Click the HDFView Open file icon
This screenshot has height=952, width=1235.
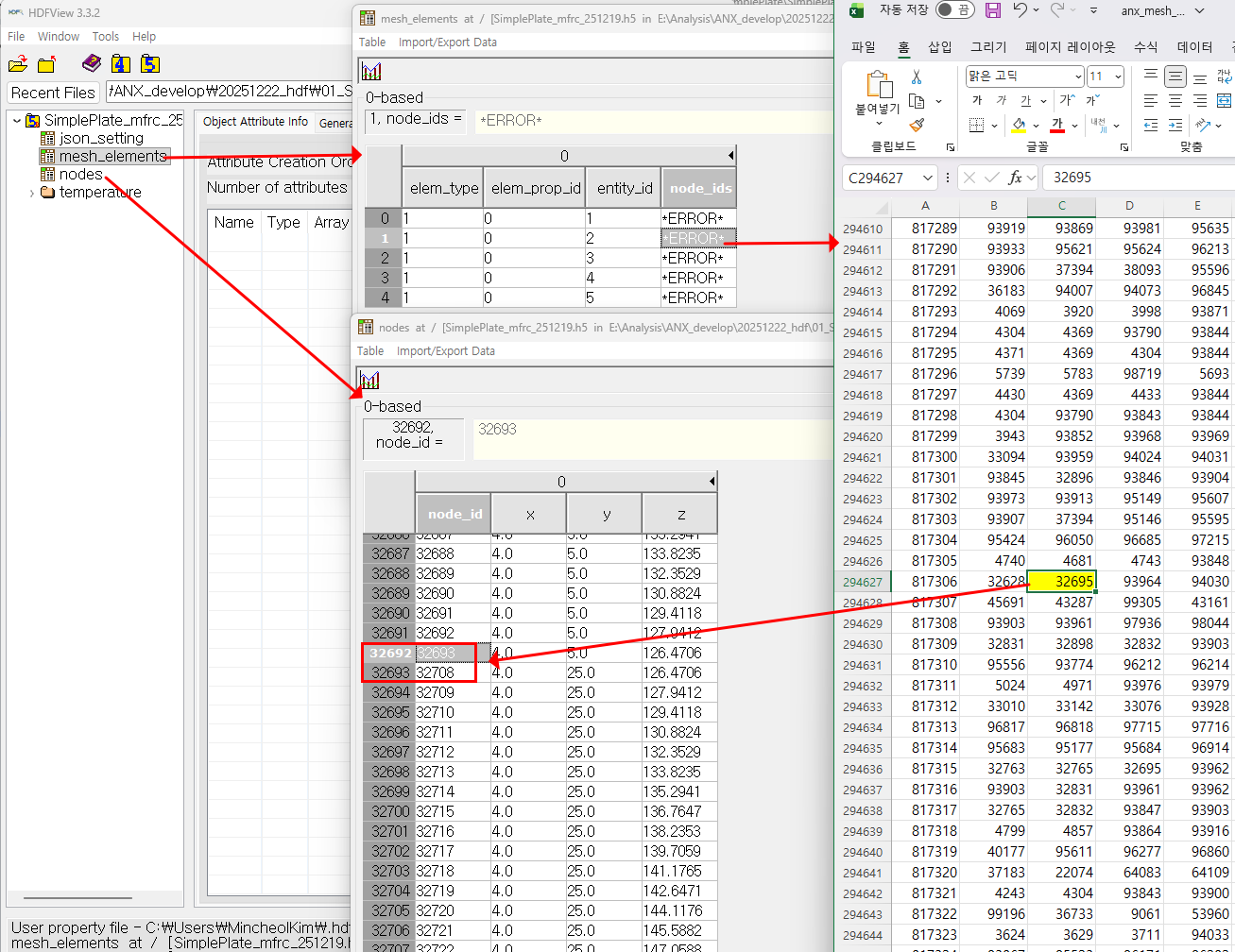click(18, 64)
